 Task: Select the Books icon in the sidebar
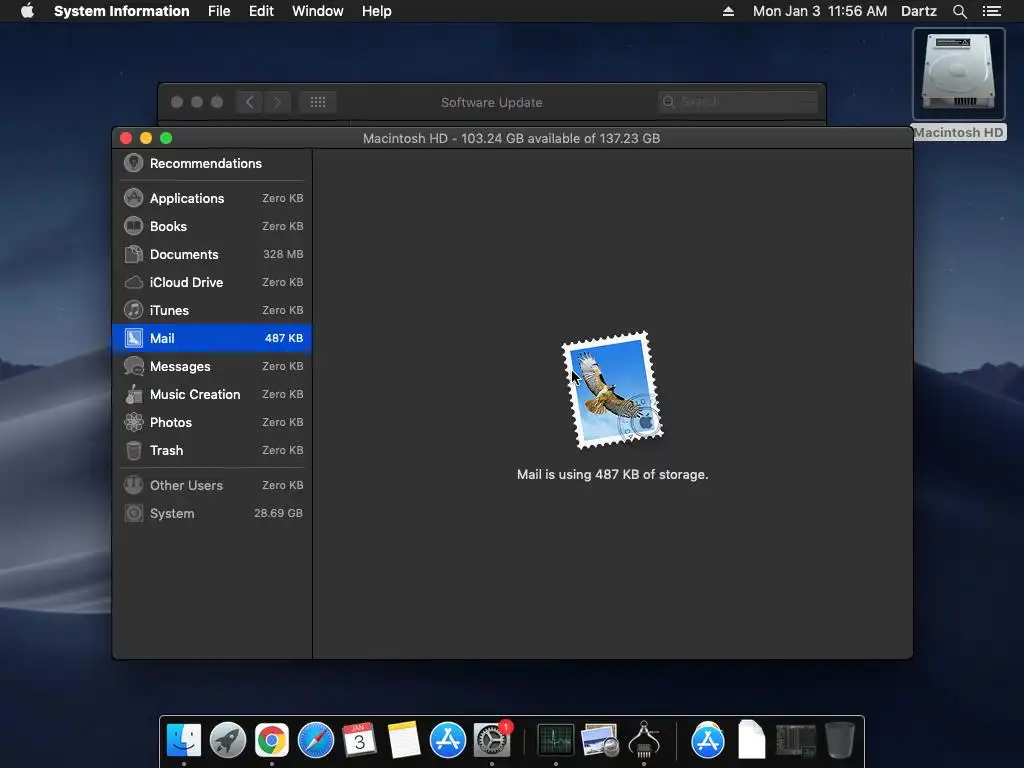click(x=133, y=226)
